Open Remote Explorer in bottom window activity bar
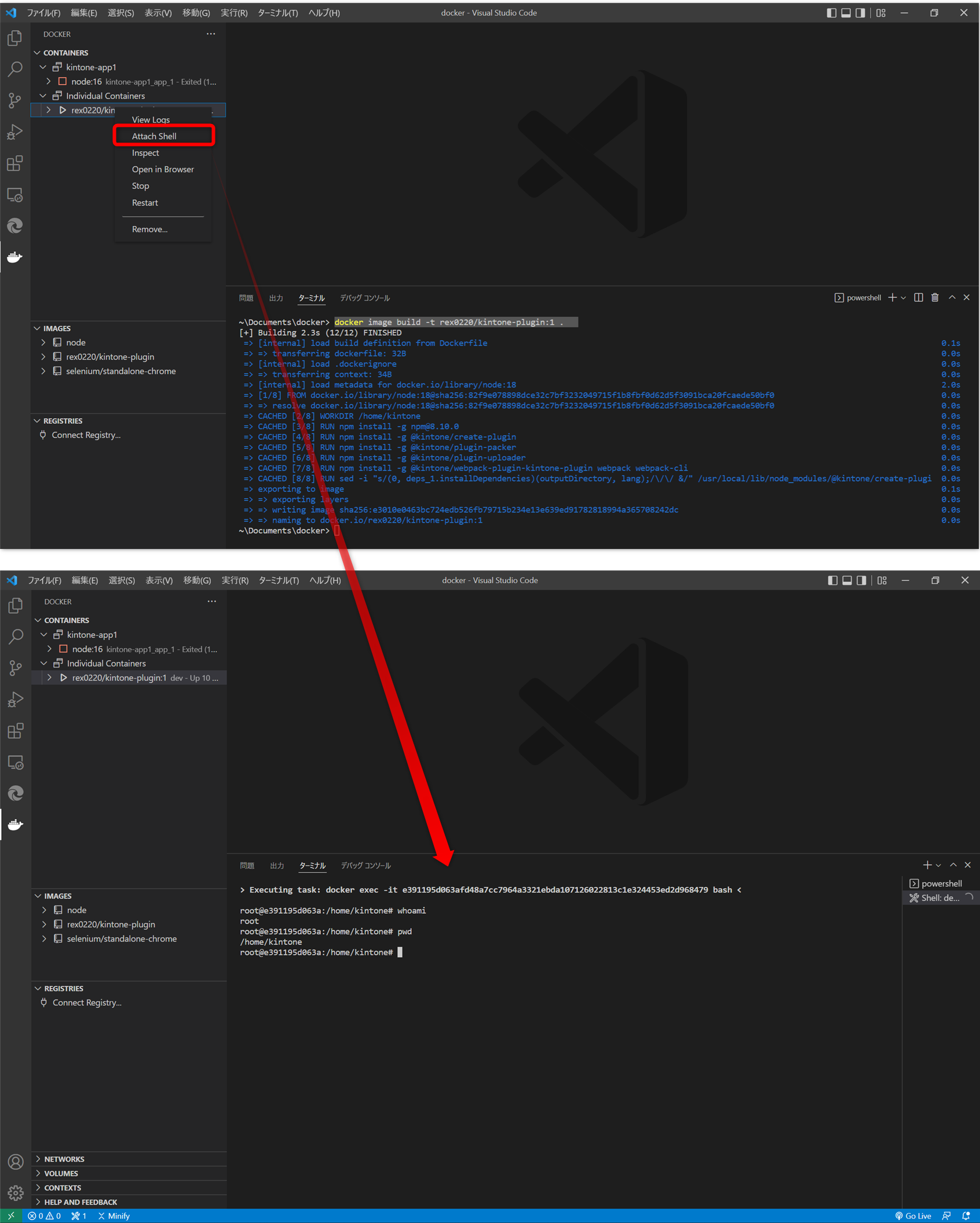The width and height of the screenshot is (980, 1223). click(x=16, y=762)
